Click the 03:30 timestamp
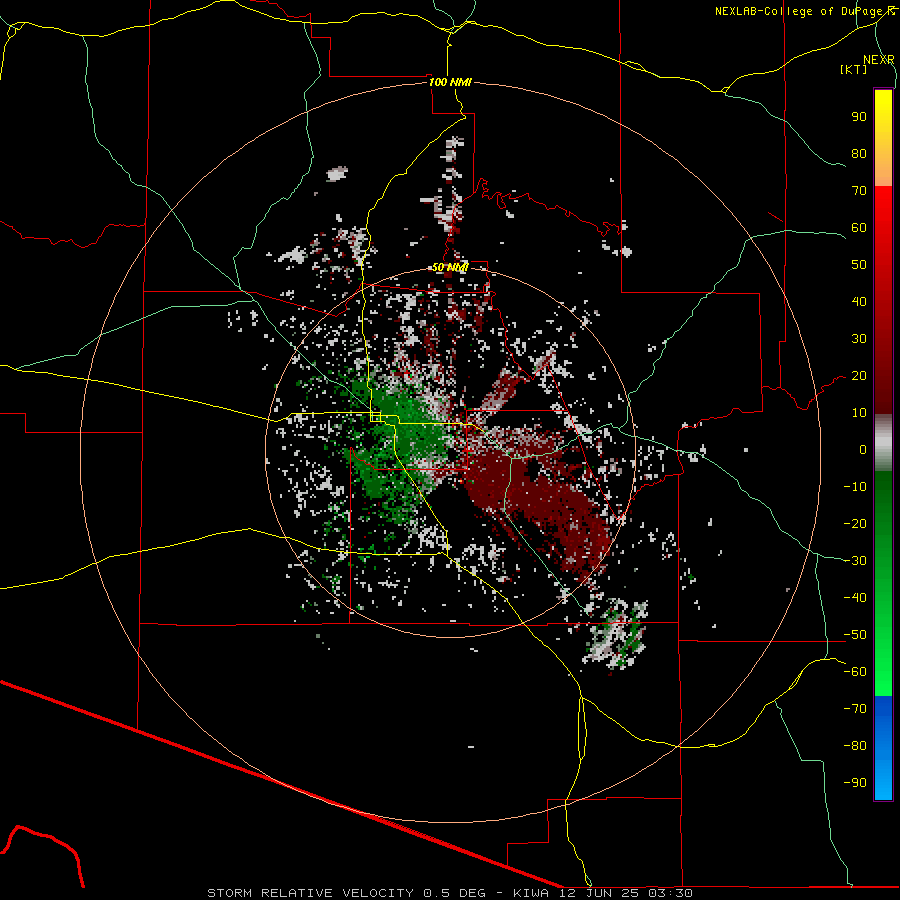The width and height of the screenshot is (900, 900). click(x=670, y=893)
